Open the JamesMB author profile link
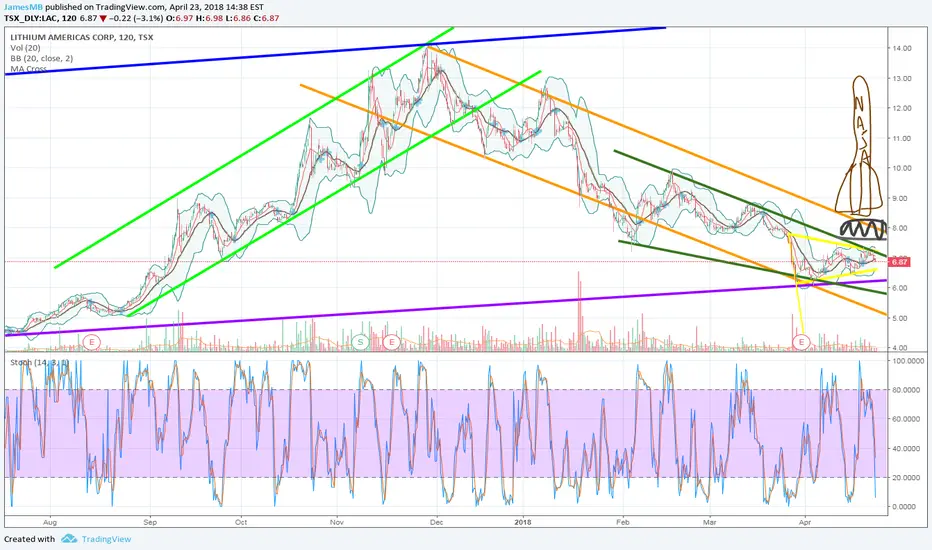The height and width of the screenshot is (550, 932). click(23, 7)
